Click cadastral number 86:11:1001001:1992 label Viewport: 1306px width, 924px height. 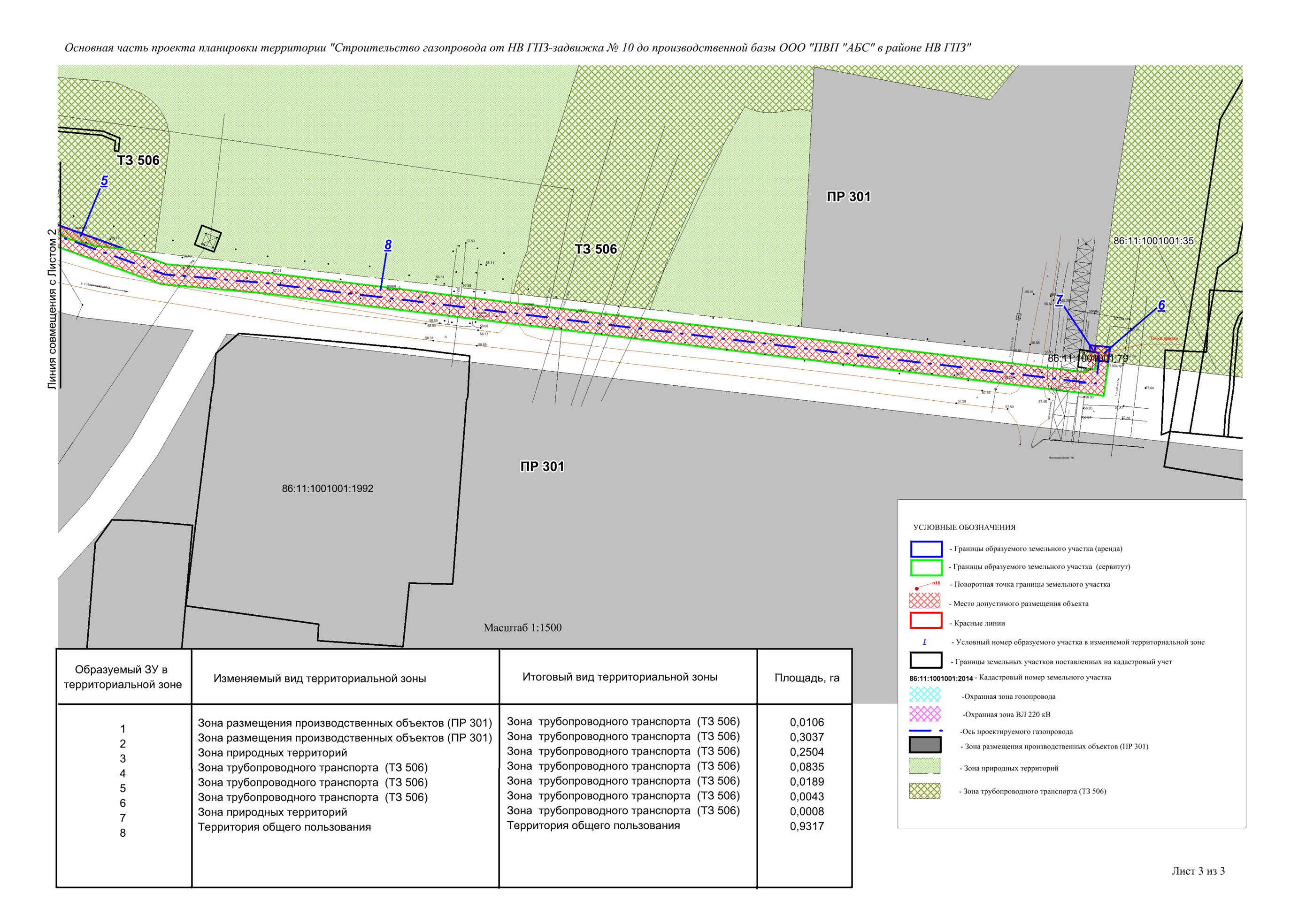point(327,489)
